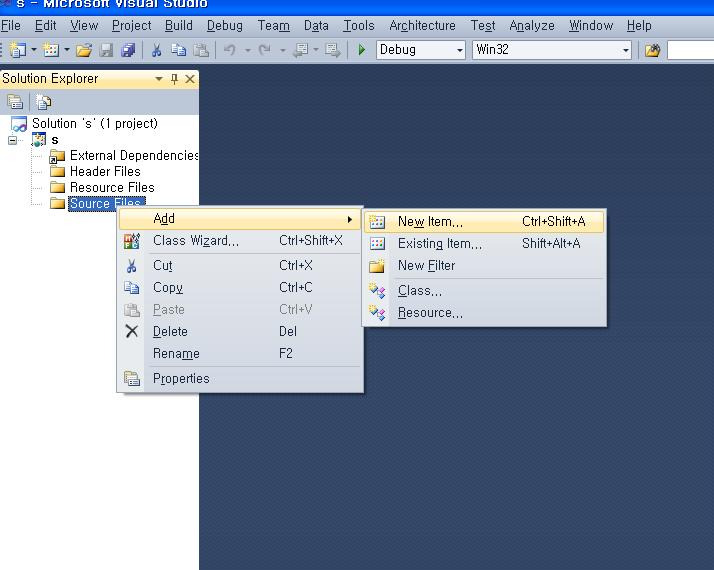This screenshot has width=714, height=570.
Task: Open the Team menu
Action: (273, 25)
